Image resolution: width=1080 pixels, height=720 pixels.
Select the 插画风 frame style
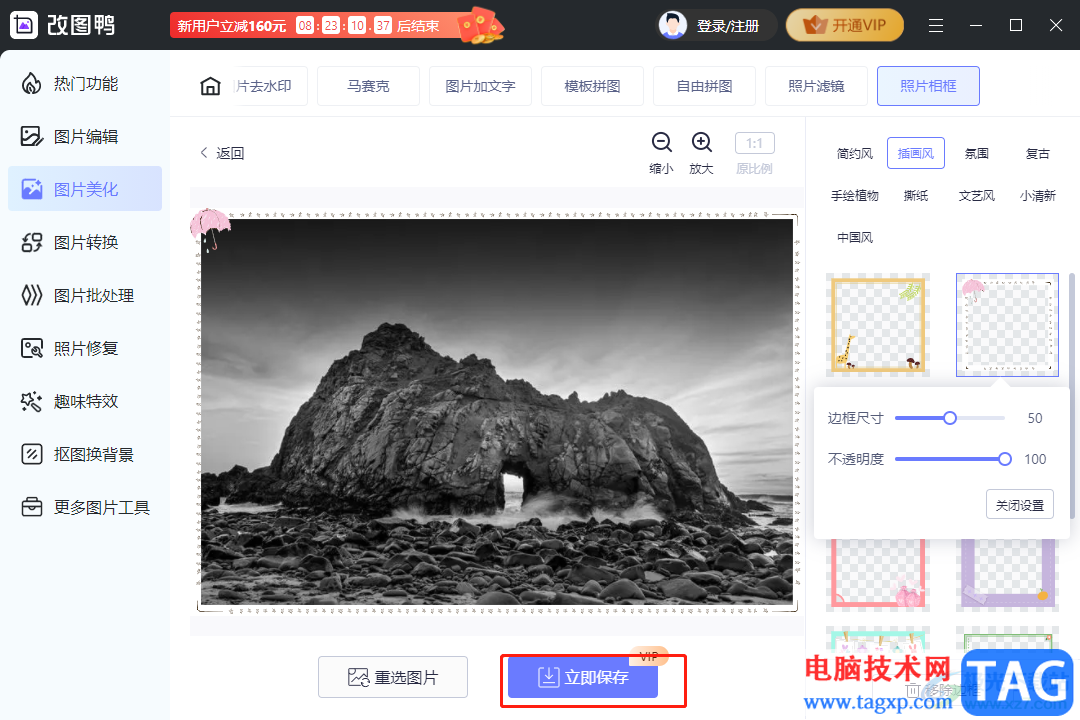pyautogui.click(x=915, y=153)
